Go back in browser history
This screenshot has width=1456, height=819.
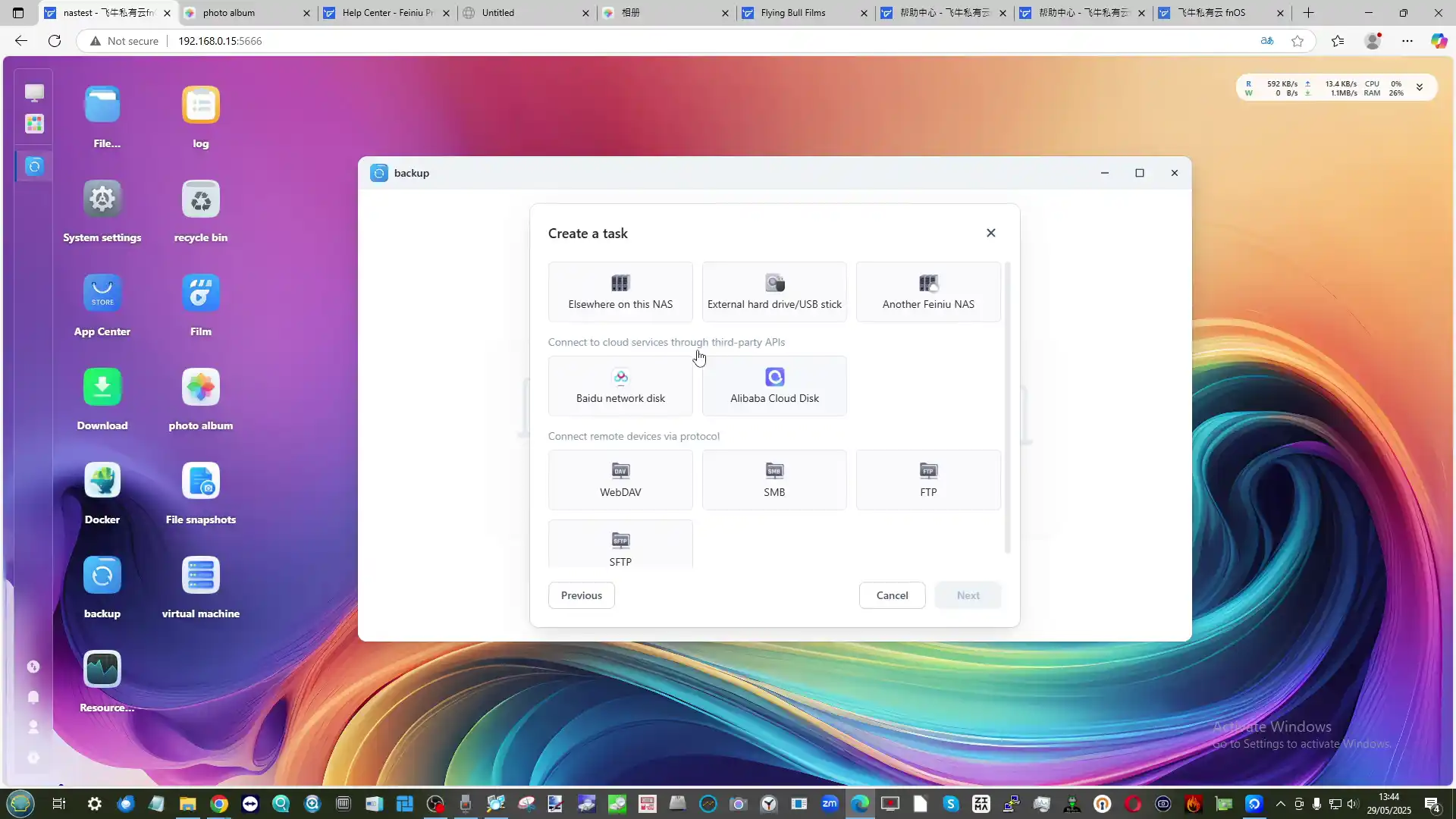pyautogui.click(x=21, y=41)
